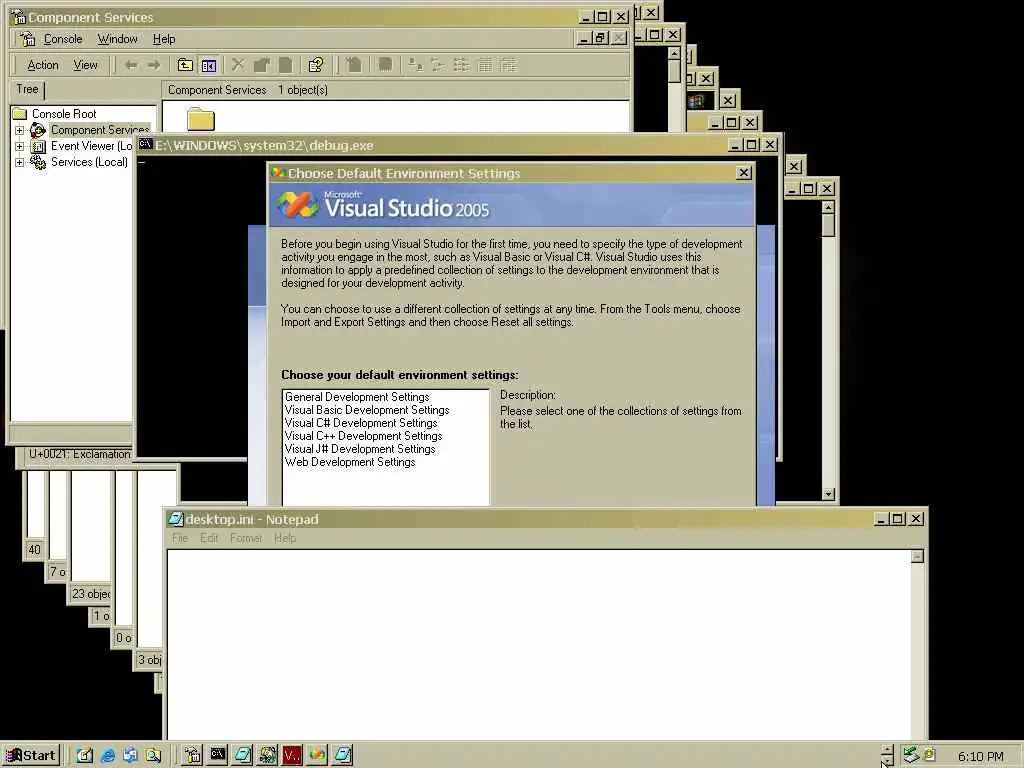Switch to debug.exe console taskbar button
Viewport: 1024px width, 768px height.
tap(217, 755)
